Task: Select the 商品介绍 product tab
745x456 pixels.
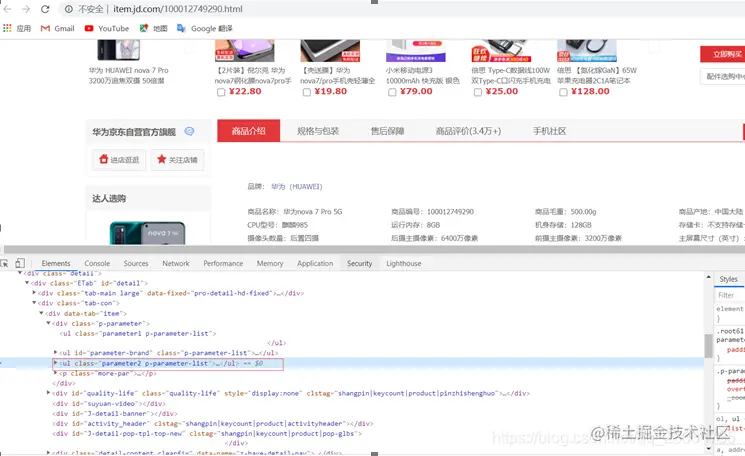Action: pos(248,131)
